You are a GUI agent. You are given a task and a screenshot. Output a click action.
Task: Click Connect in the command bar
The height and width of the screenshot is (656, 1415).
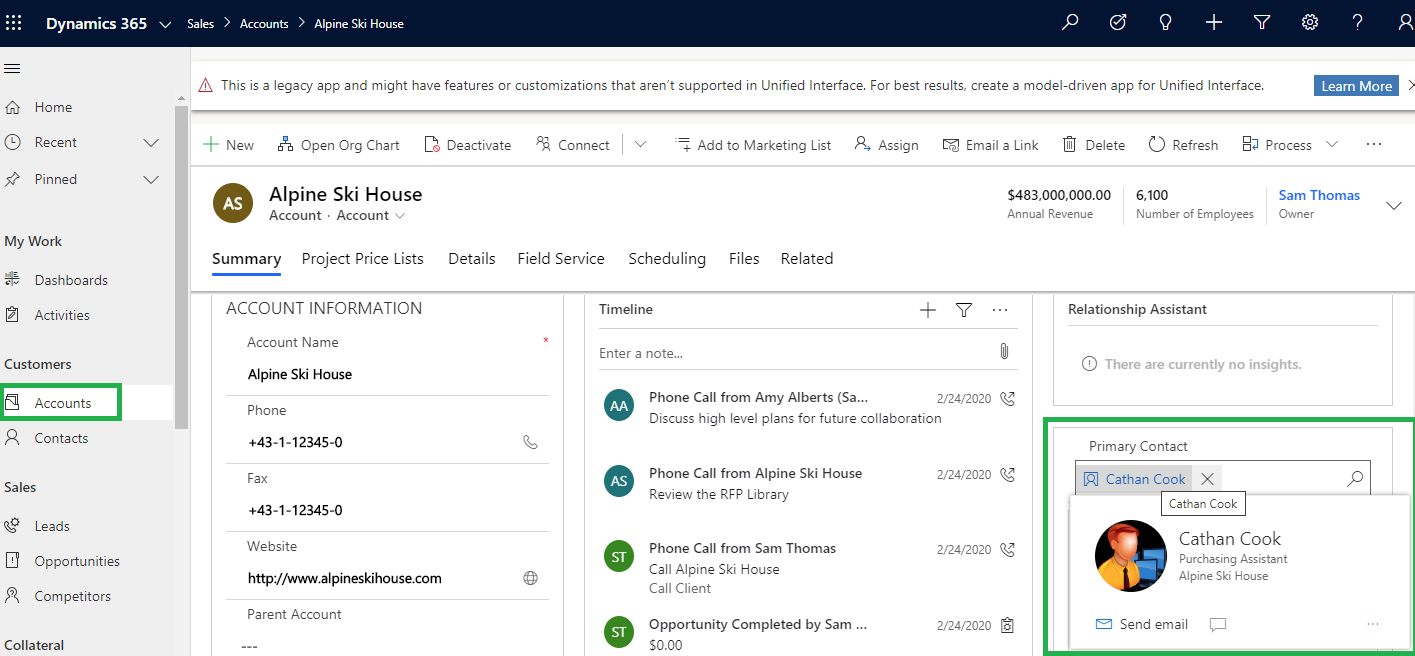[x=573, y=145]
